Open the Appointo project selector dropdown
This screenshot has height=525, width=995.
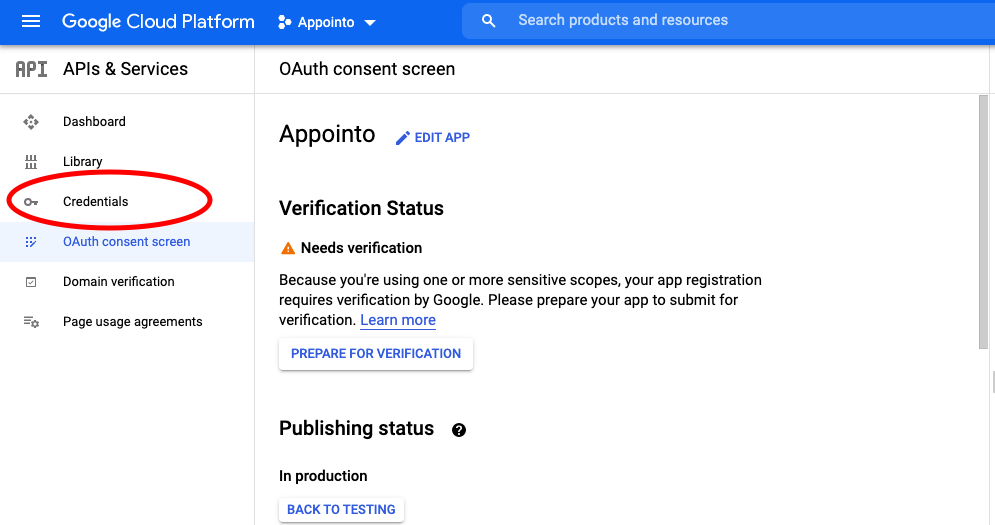click(327, 22)
